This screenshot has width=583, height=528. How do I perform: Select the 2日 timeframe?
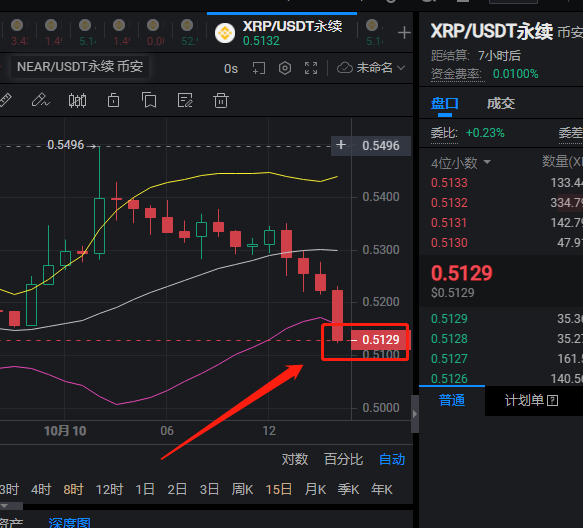[177, 490]
